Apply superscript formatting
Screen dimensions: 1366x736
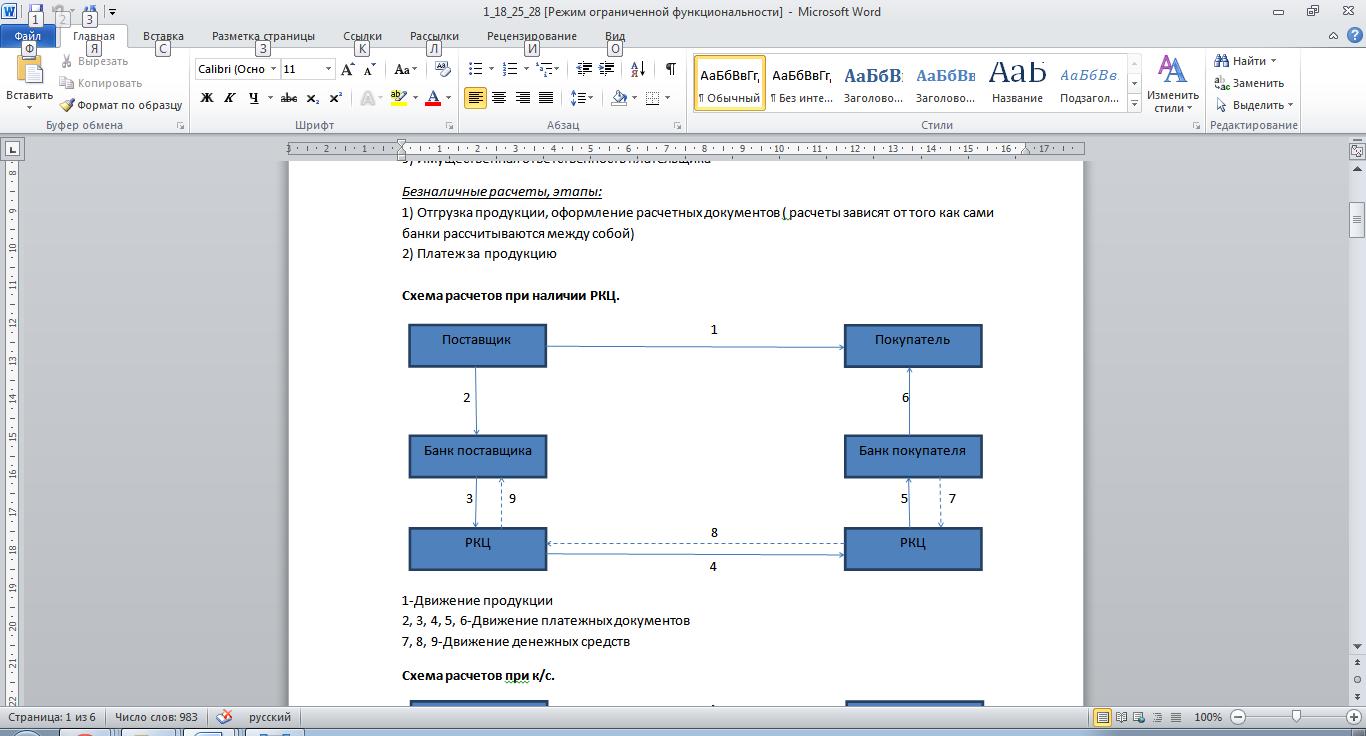pyautogui.click(x=336, y=98)
